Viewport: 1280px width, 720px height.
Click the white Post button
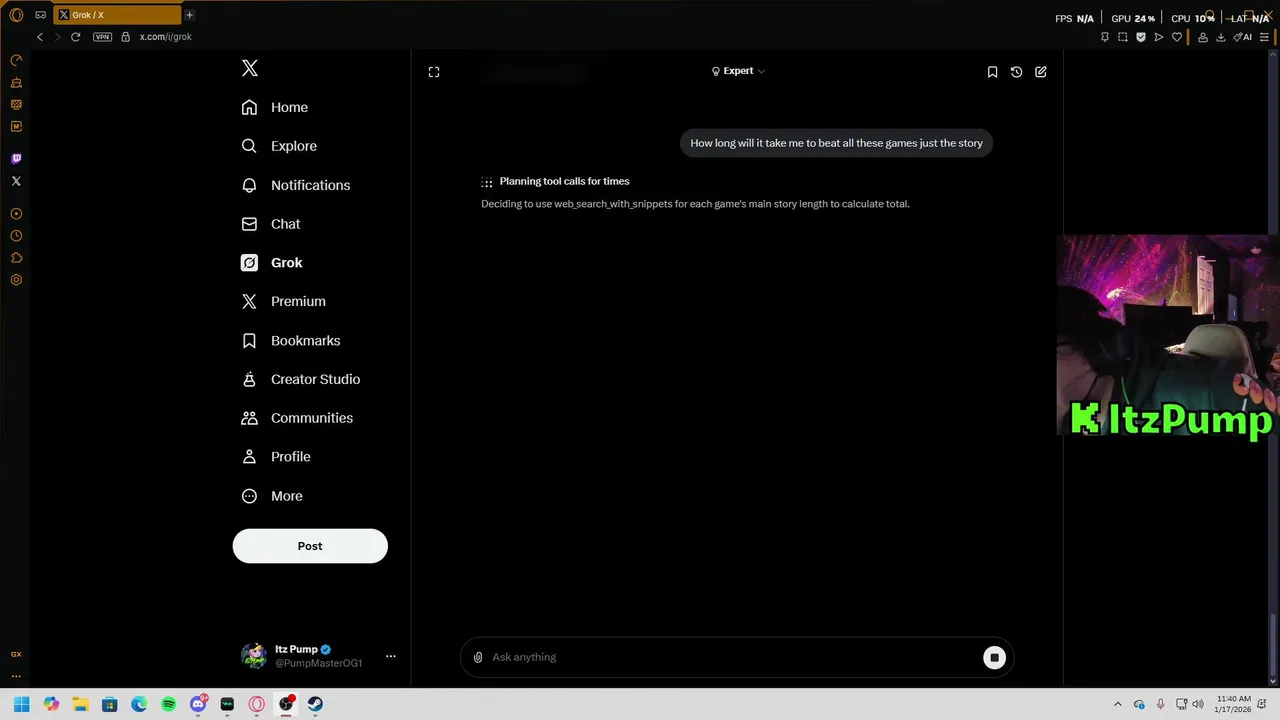click(x=310, y=546)
